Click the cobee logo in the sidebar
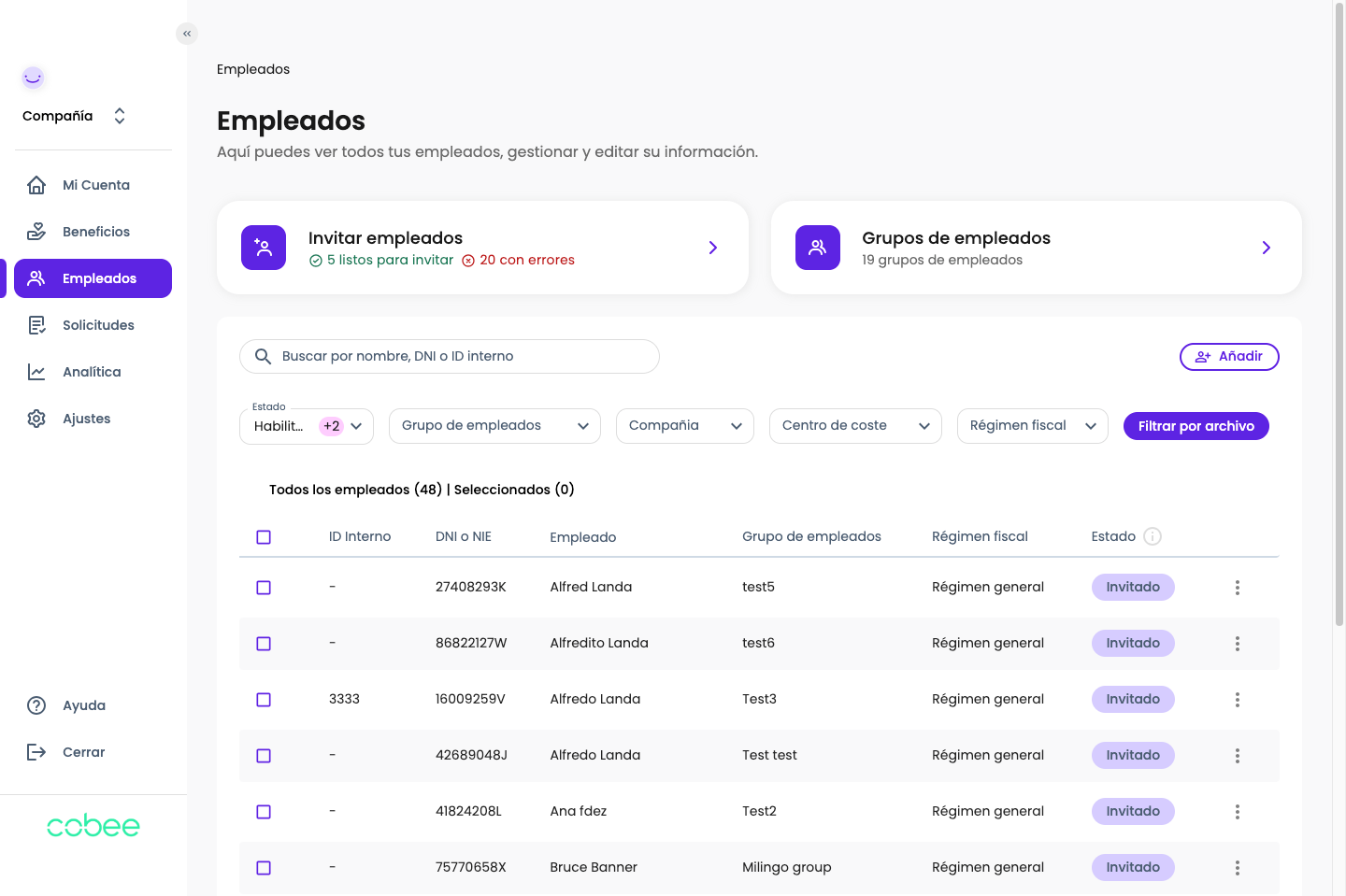 tap(93, 826)
